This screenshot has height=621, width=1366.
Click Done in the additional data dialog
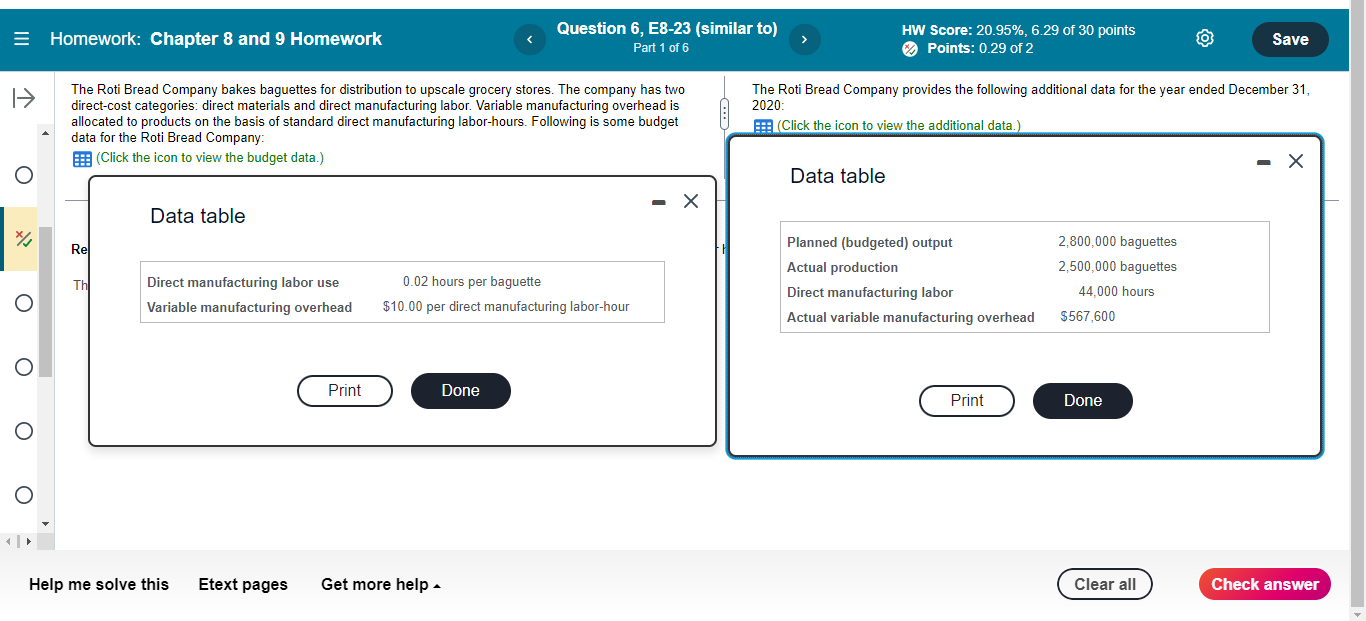click(1083, 400)
